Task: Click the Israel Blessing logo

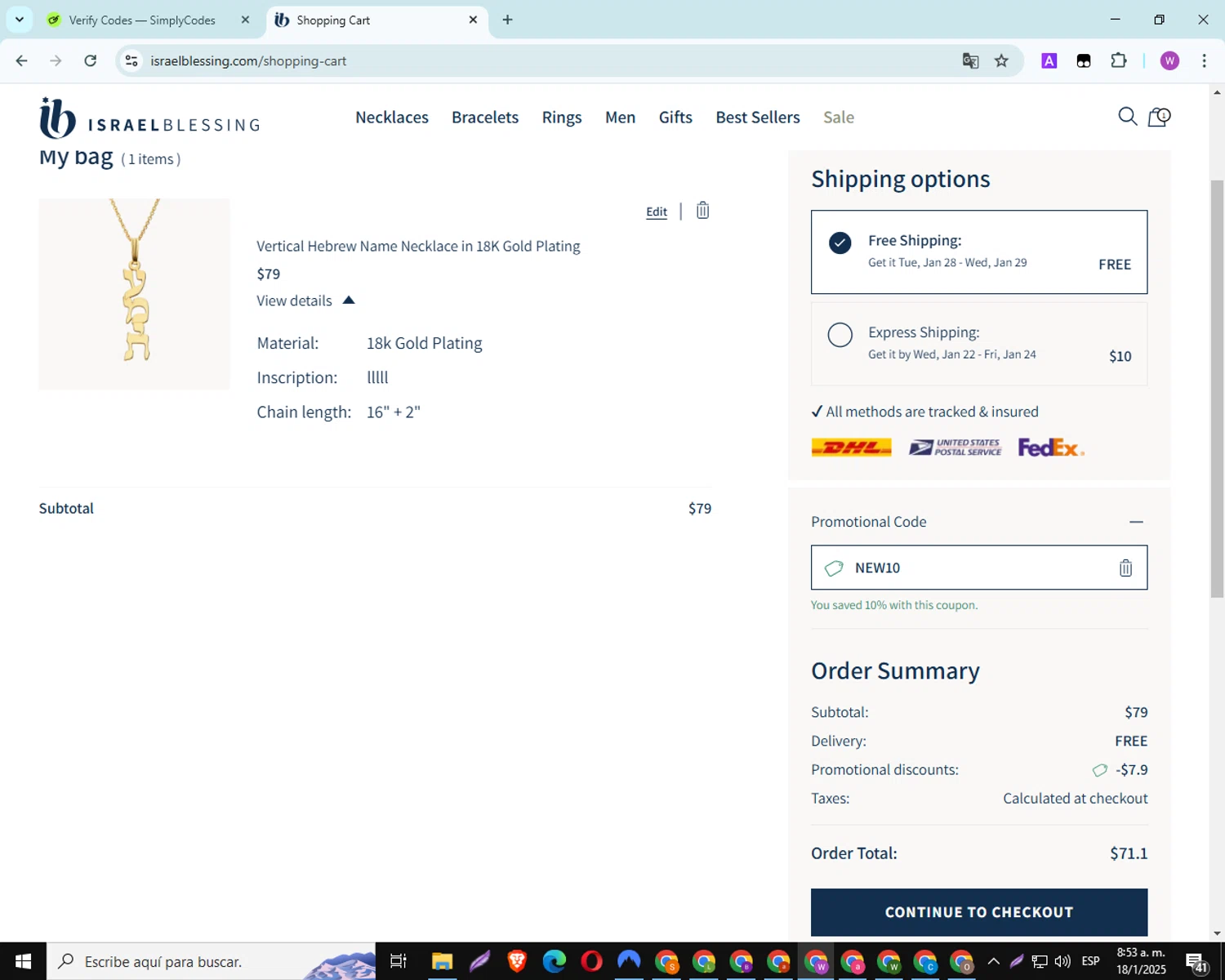Action: pos(149,118)
